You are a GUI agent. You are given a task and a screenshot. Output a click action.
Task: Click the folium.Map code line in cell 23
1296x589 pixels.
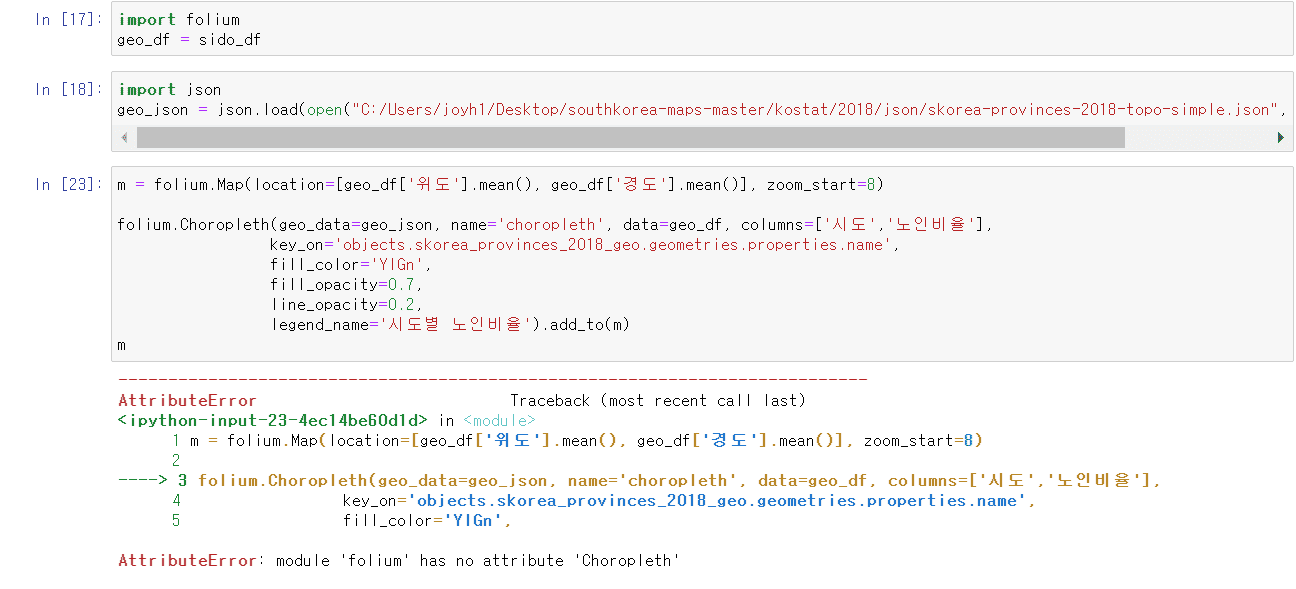[x=500, y=184]
